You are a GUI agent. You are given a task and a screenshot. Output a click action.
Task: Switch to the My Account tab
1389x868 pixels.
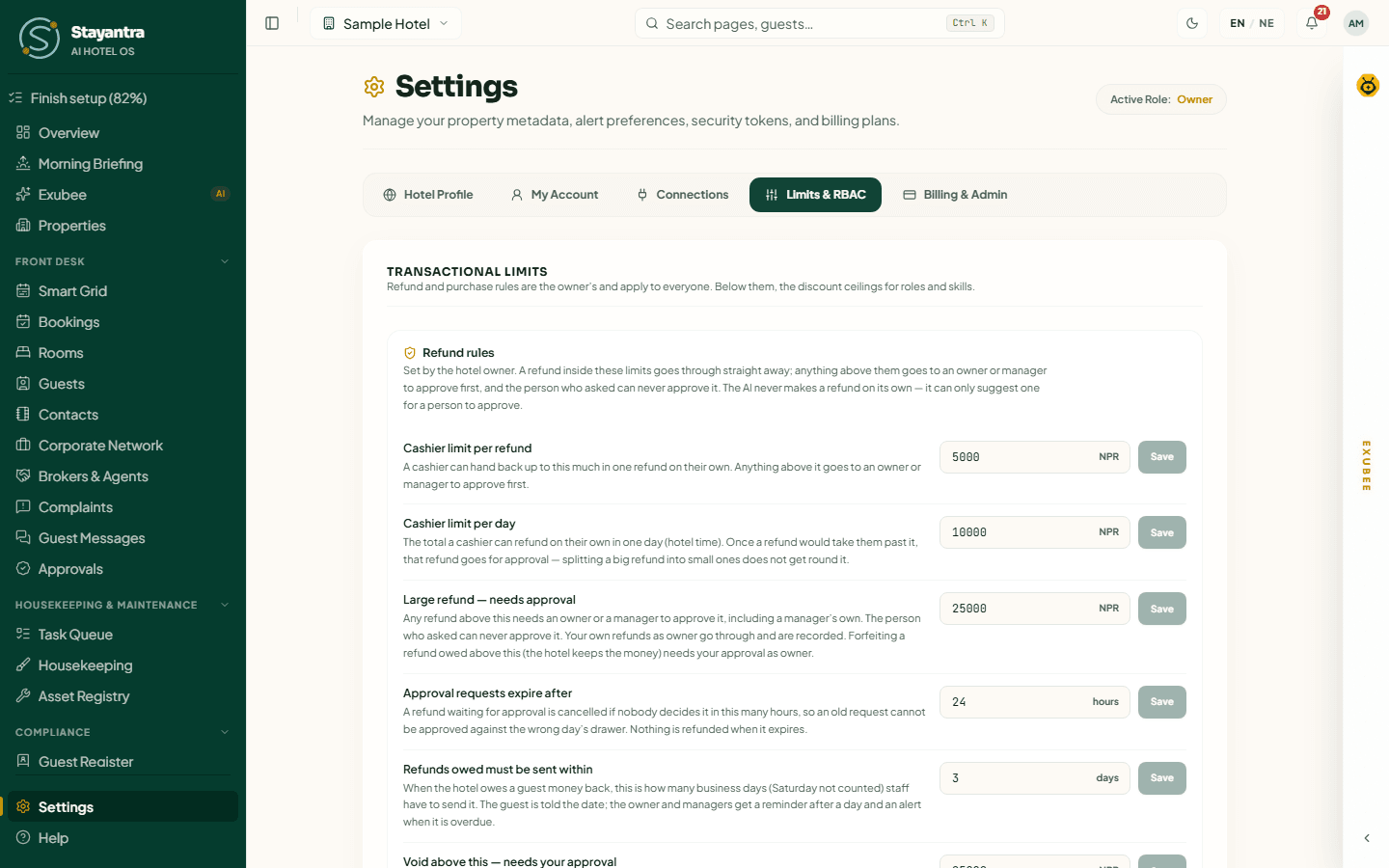(555, 195)
